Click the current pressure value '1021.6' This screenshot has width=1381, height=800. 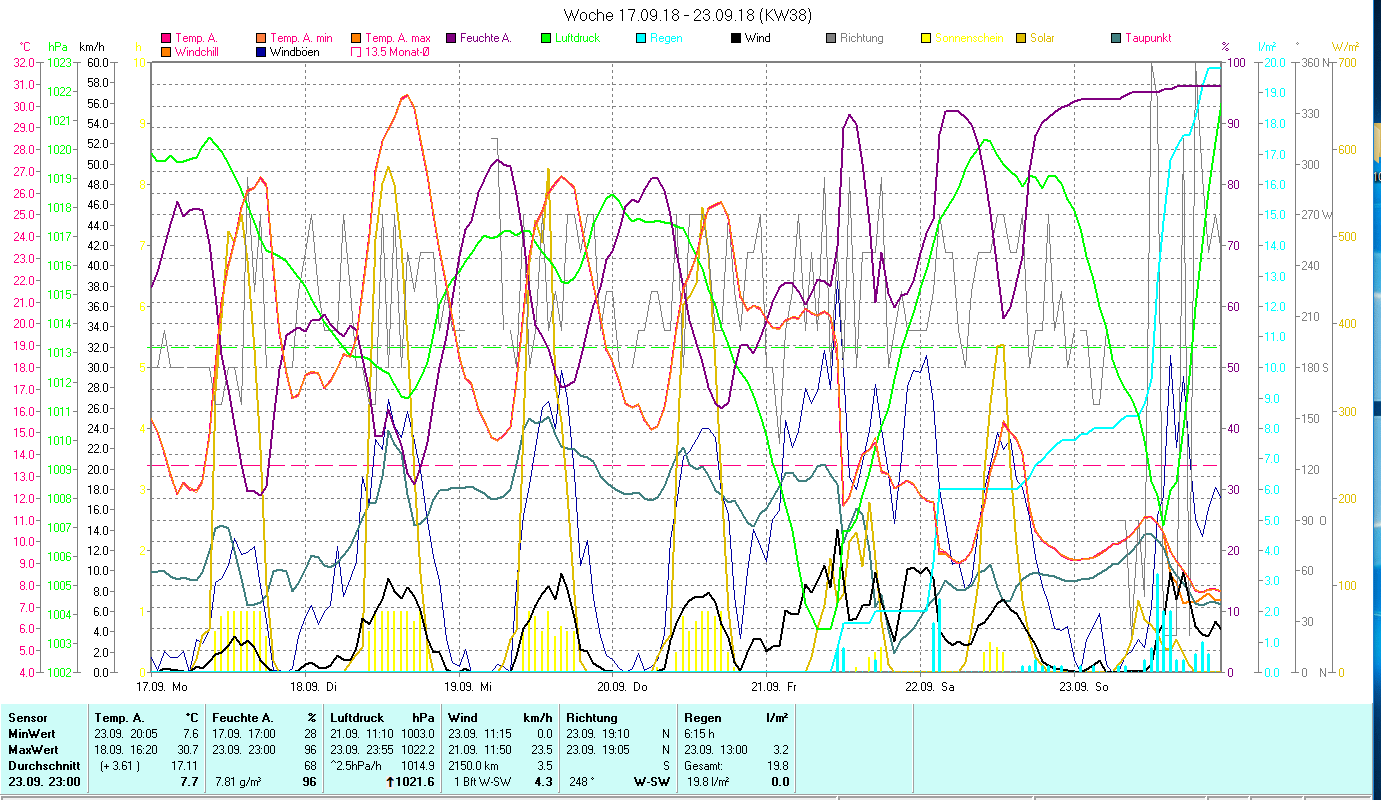coord(415,782)
